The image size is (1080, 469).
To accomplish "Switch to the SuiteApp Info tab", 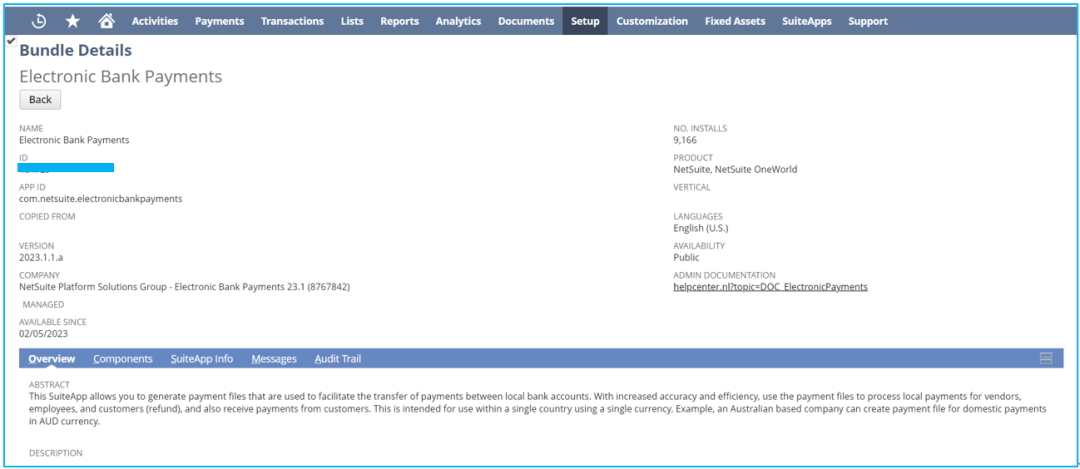I will [x=202, y=359].
